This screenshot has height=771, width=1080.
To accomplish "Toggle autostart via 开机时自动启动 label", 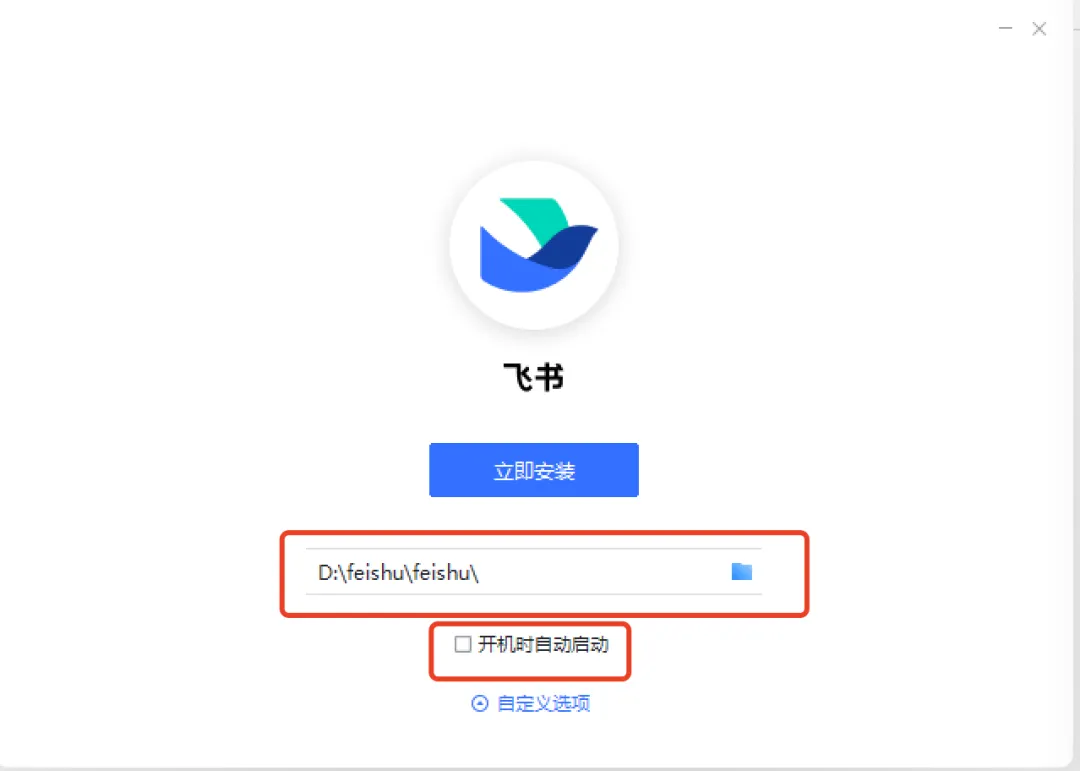I will pyautogui.click(x=543, y=644).
